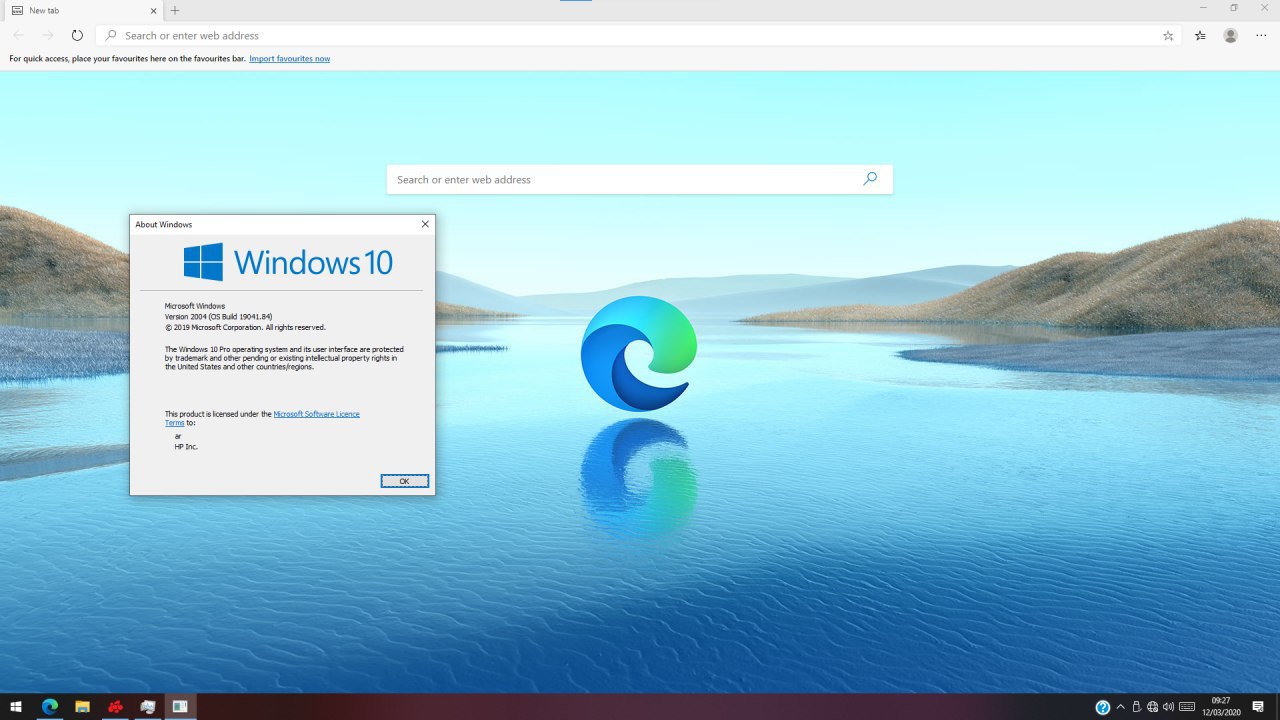This screenshot has width=1280, height=720.
Task: Restore down the Edge window
Action: pyautogui.click(x=1234, y=8)
